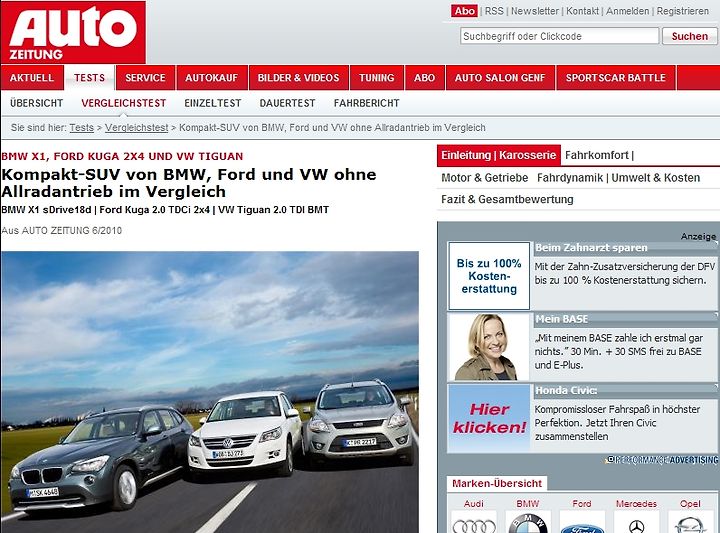The image size is (720, 533).
Task: Open BILDER & VIDEOS menu item
Action: coord(298,78)
